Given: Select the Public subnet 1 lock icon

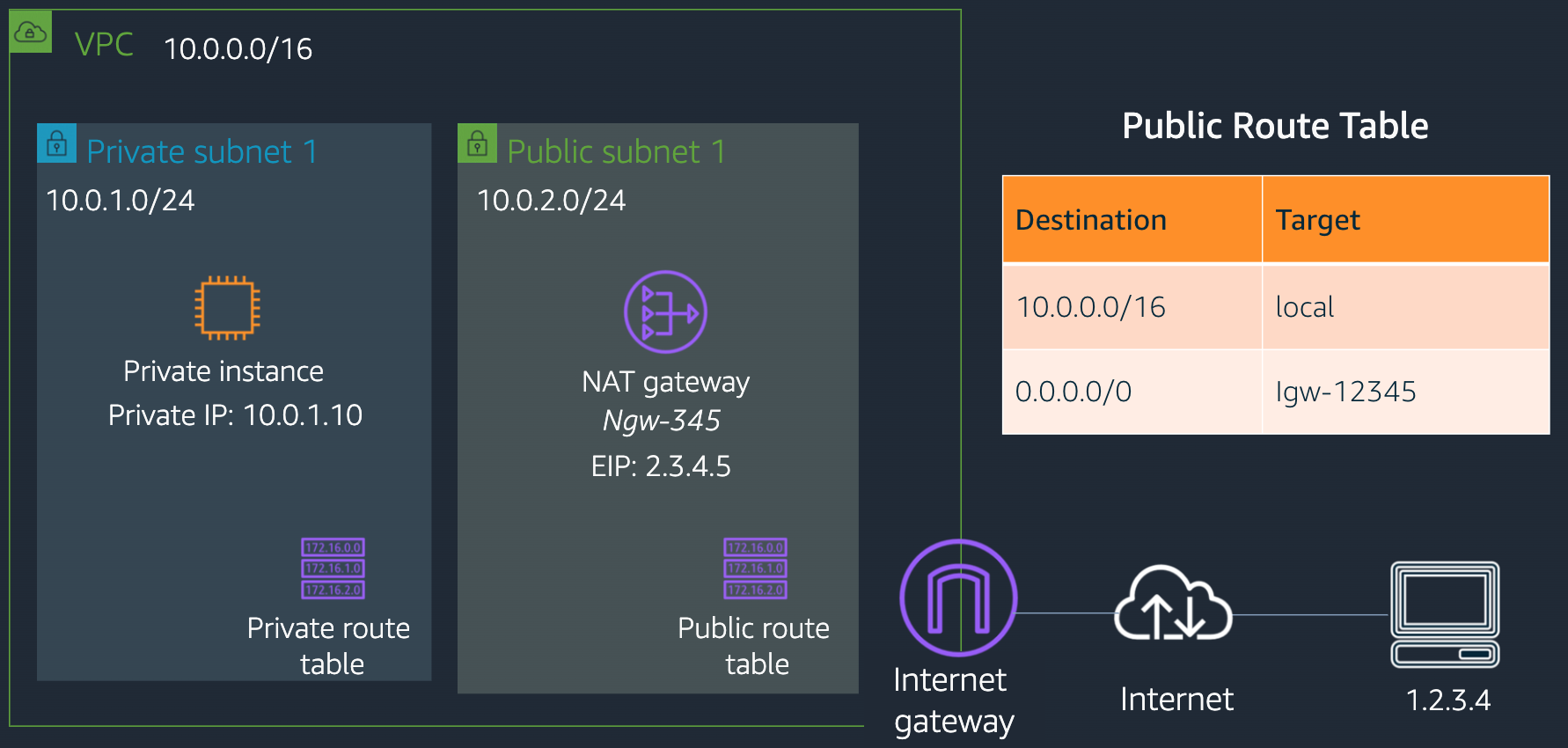Looking at the screenshot, I should click(x=477, y=143).
